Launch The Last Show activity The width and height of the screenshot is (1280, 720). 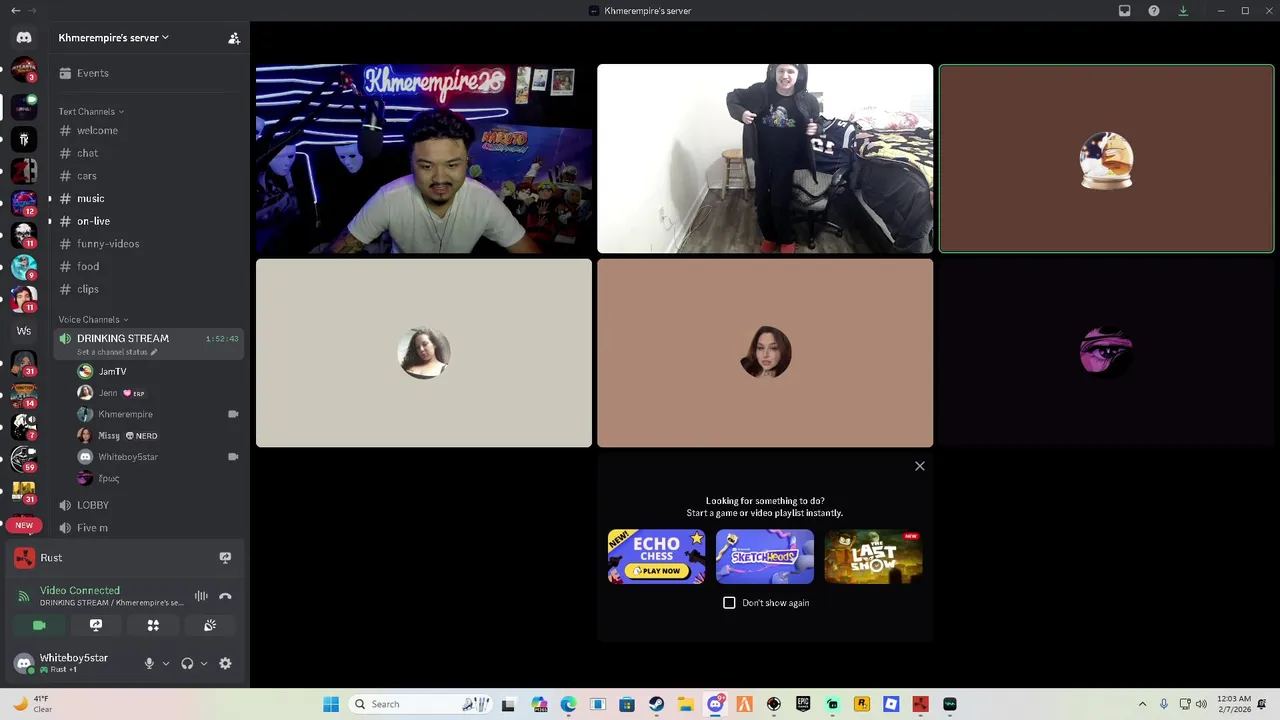point(873,557)
